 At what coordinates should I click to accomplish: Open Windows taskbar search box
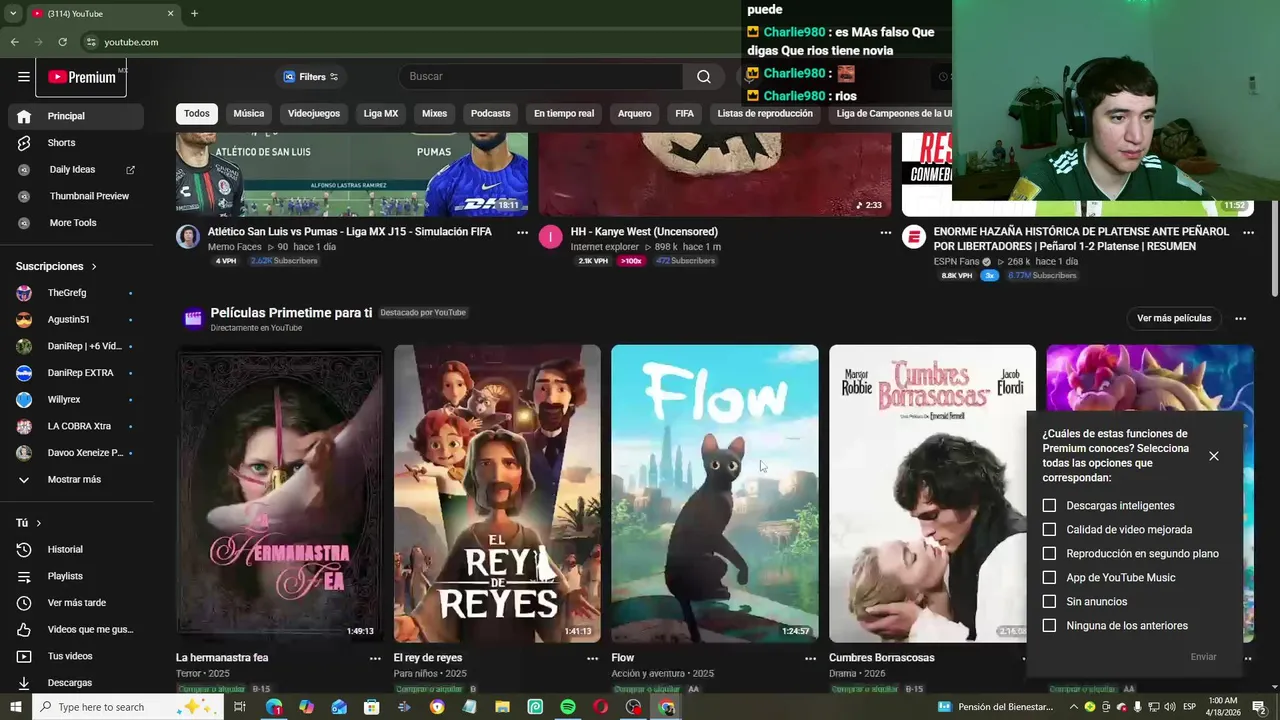click(x=126, y=707)
